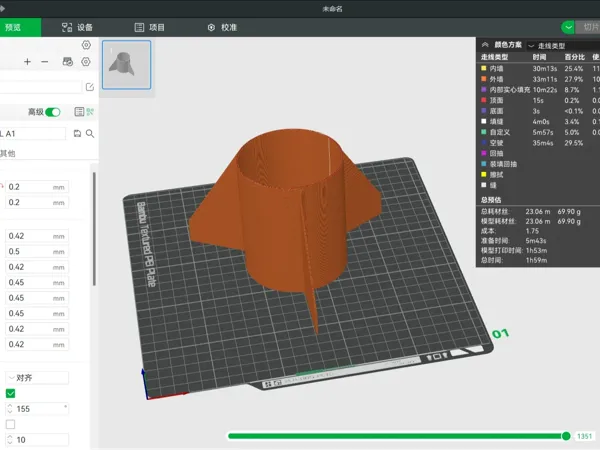The image size is (600, 450).
Task: Click the green 自定义 color swatch
Action: click(484, 132)
